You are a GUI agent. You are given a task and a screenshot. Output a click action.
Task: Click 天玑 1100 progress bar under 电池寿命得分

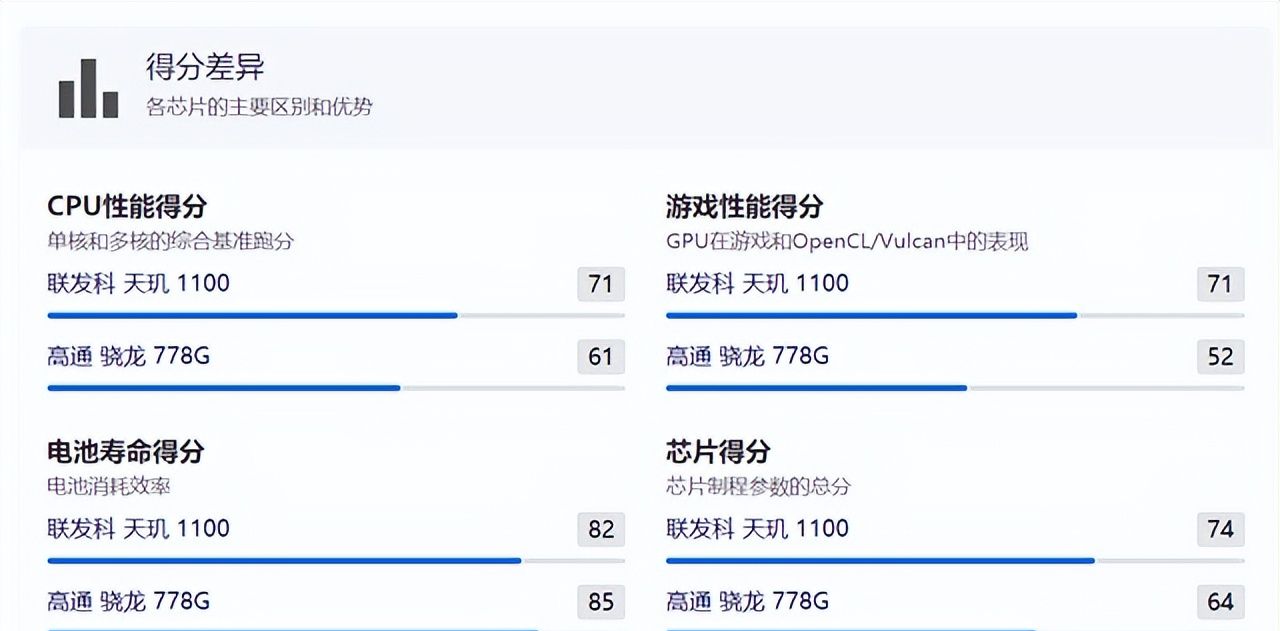pyautogui.click(x=336, y=561)
